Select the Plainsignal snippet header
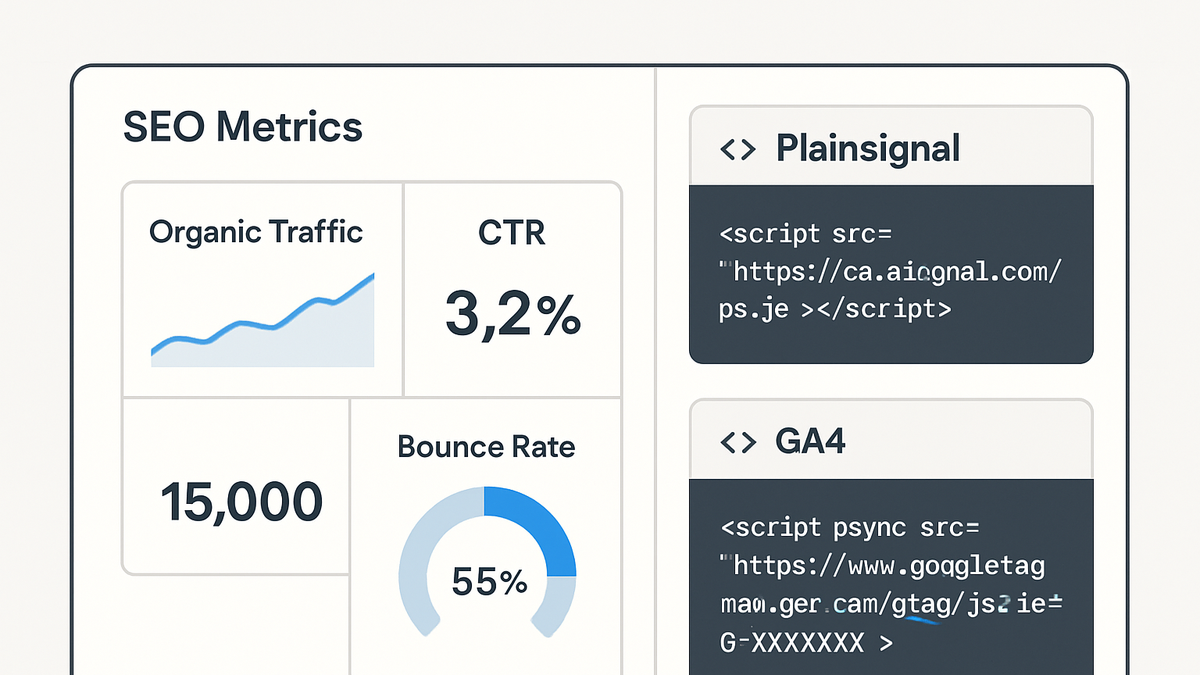This screenshot has height=675, width=1200. point(891,146)
